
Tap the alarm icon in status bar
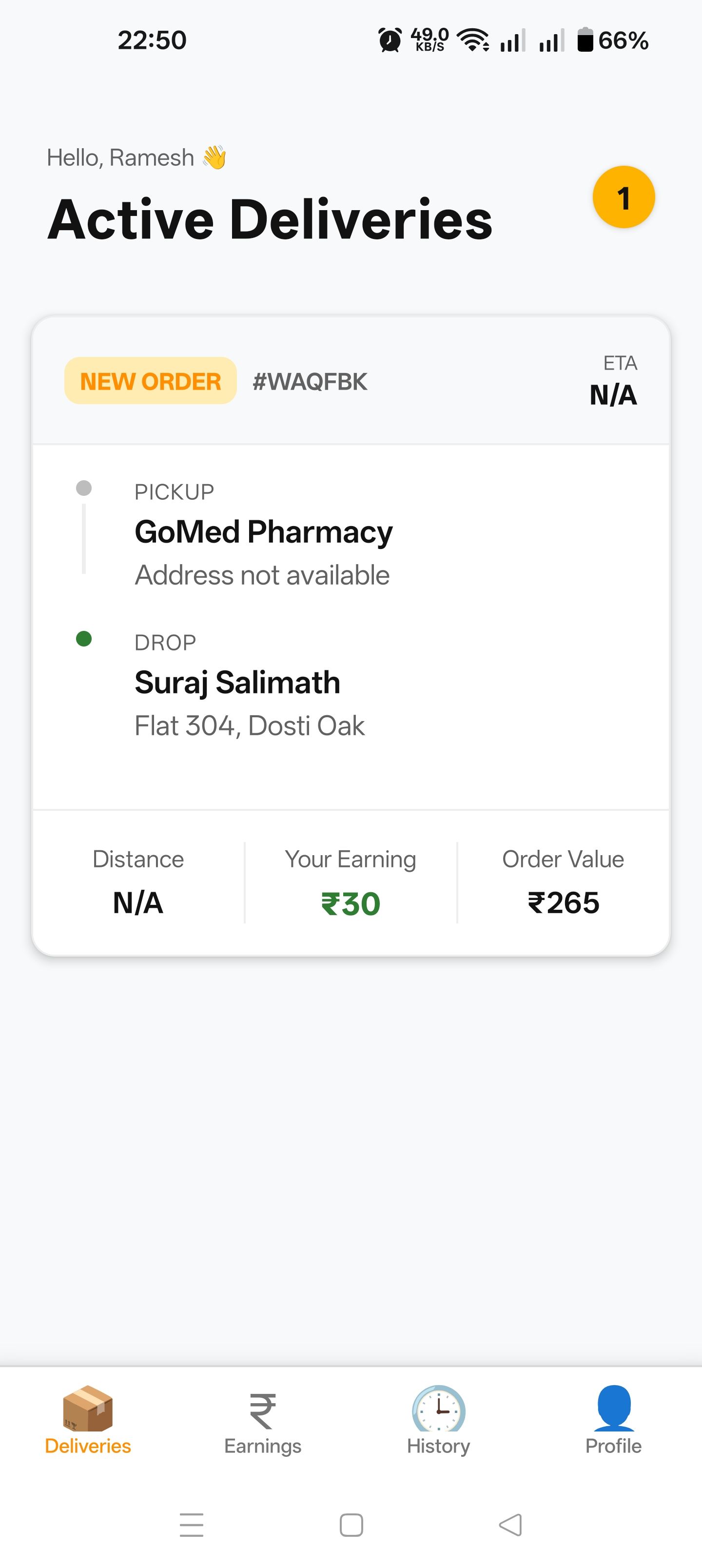(x=390, y=41)
